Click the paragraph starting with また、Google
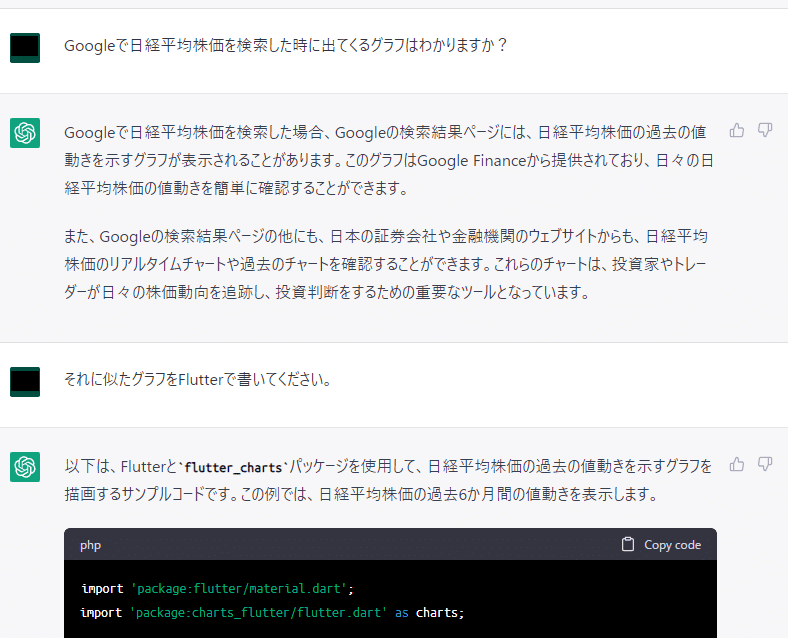The width and height of the screenshot is (788, 638). pos(386,264)
